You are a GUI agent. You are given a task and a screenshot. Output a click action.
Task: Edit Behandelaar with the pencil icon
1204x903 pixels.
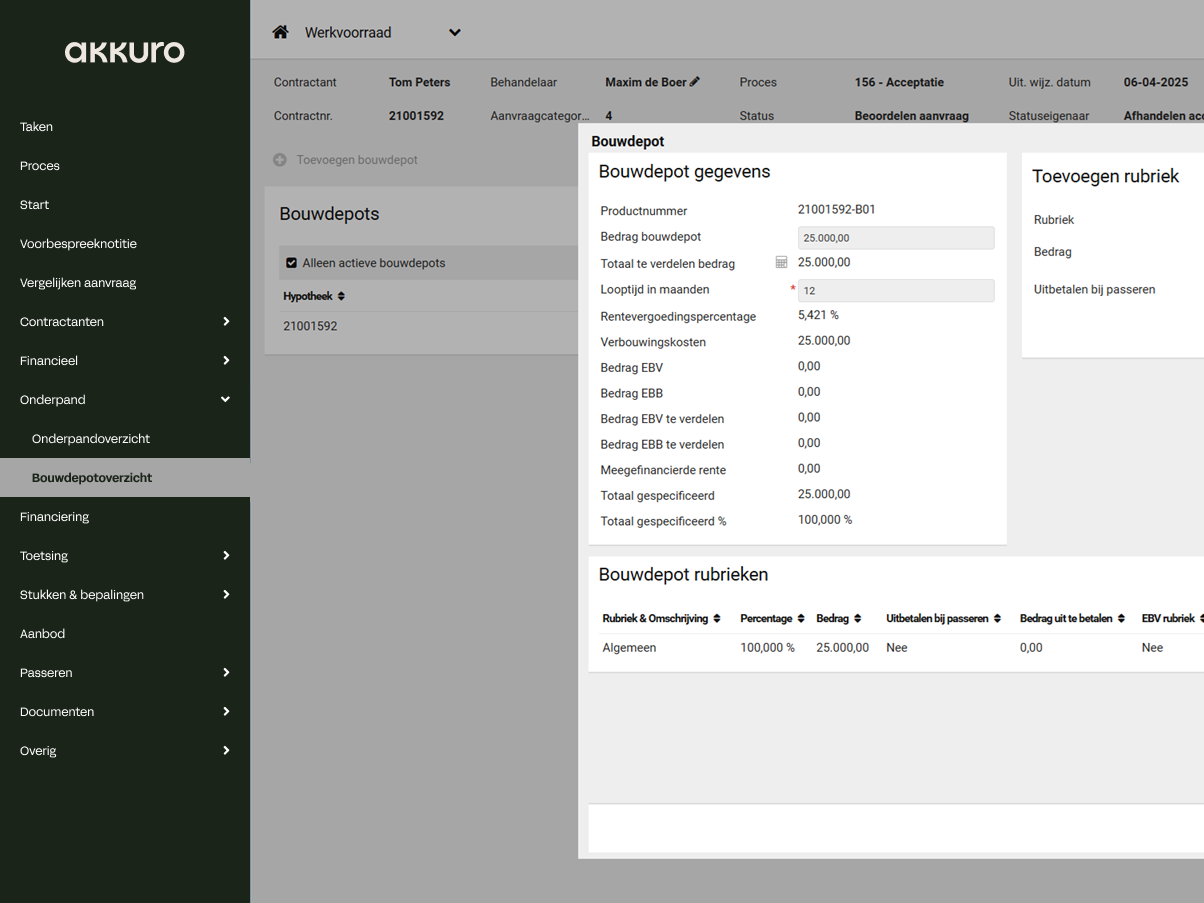click(695, 82)
